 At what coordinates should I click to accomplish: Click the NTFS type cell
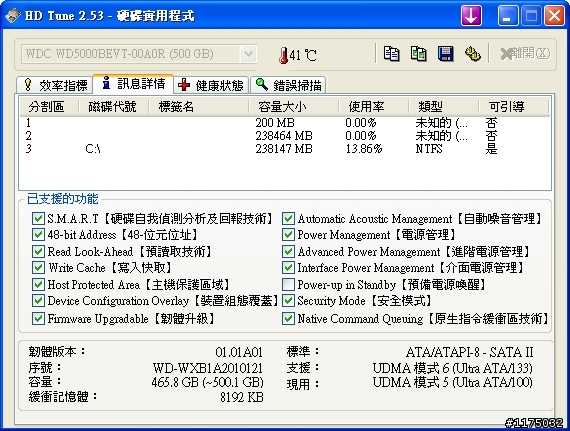pyautogui.click(x=429, y=149)
